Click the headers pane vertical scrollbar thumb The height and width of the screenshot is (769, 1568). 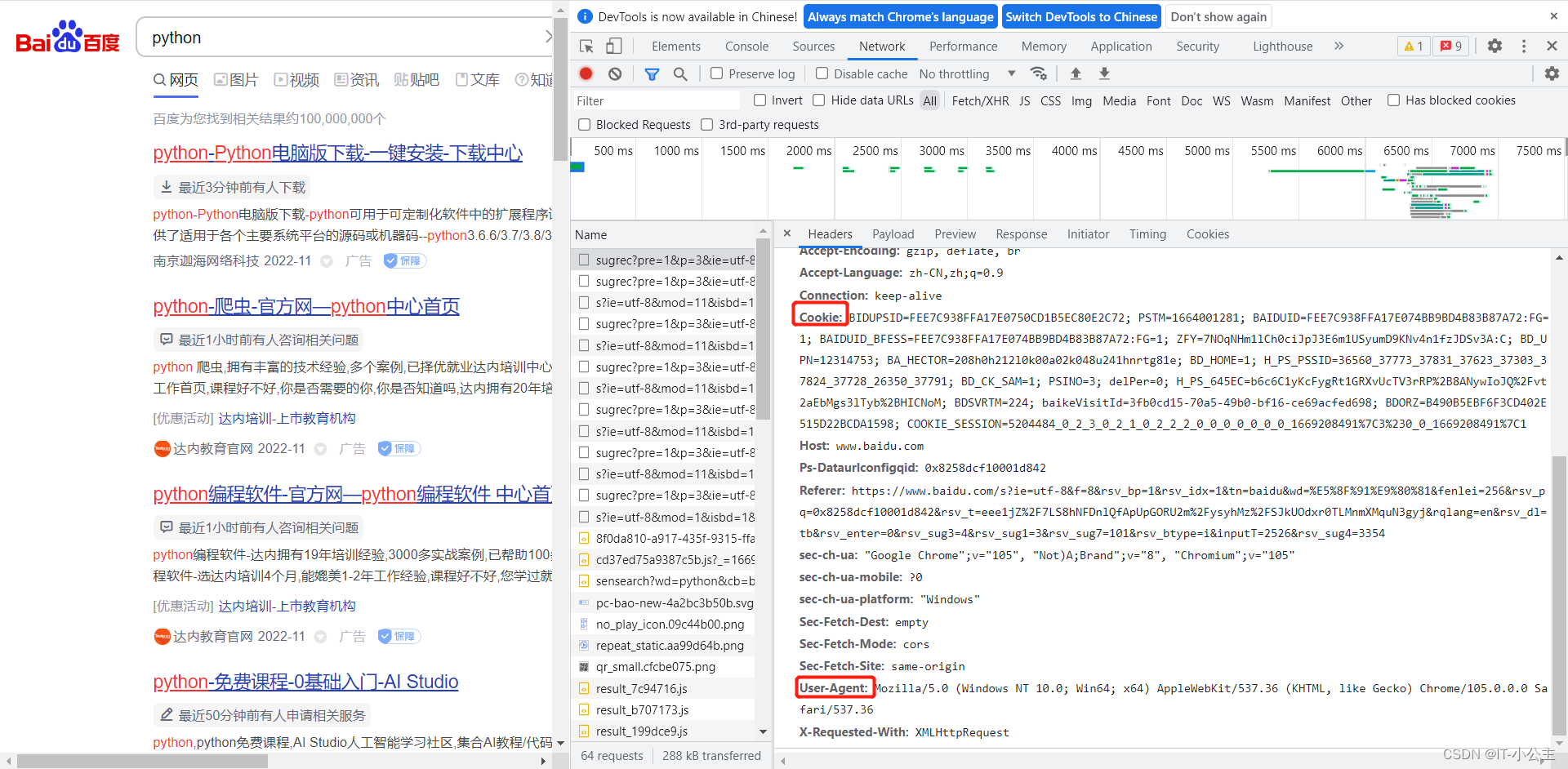tap(1559, 595)
